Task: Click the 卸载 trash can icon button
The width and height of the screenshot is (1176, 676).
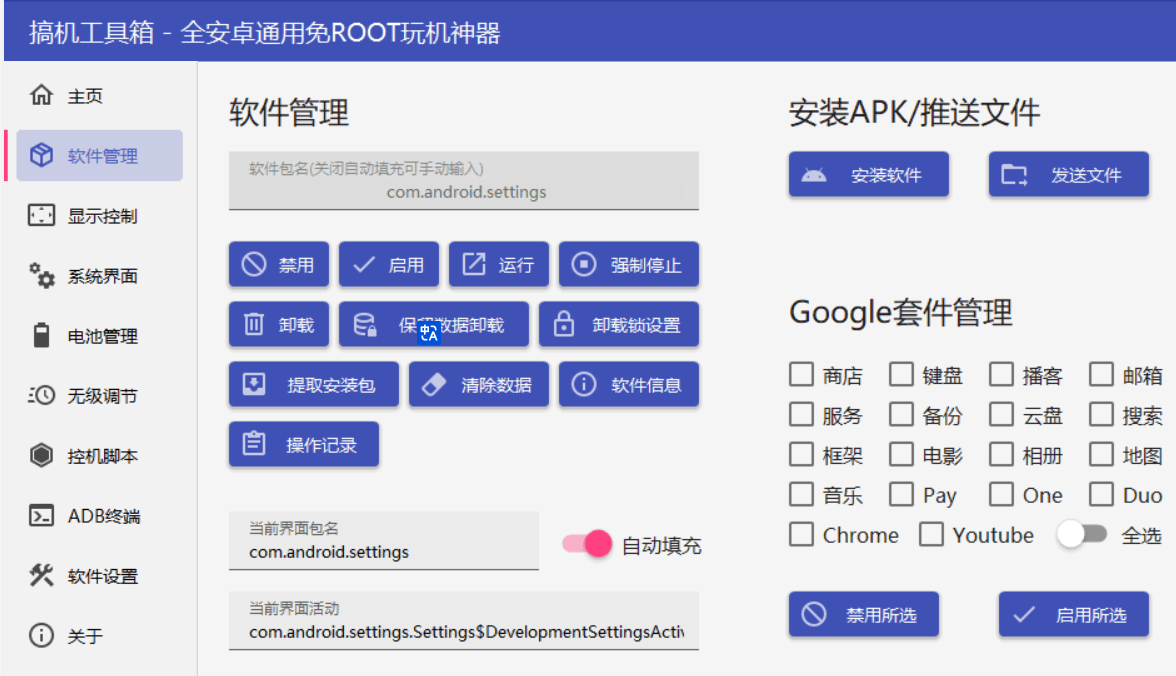Action: [x=254, y=325]
